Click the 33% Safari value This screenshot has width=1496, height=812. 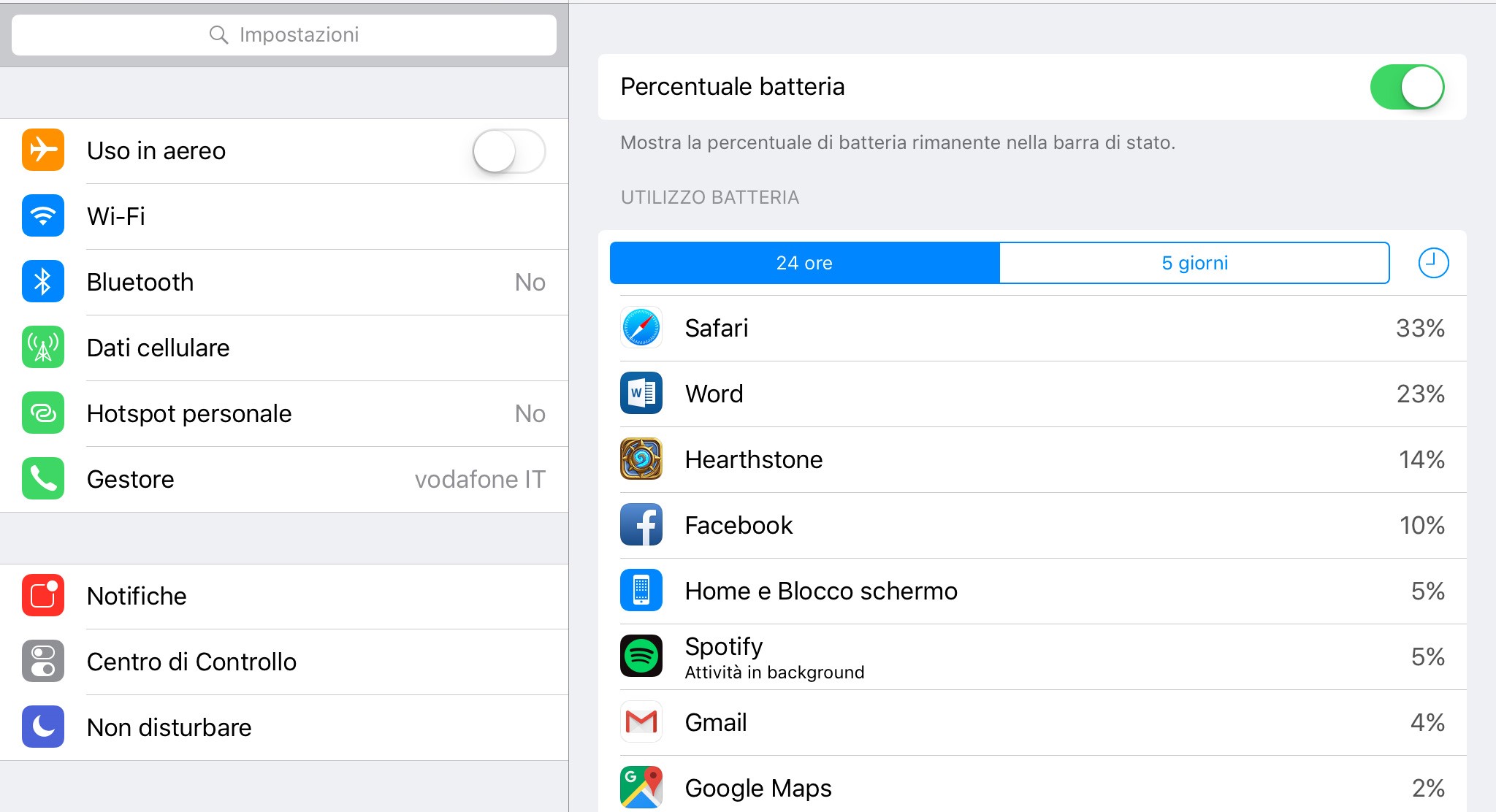coord(1420,328)
